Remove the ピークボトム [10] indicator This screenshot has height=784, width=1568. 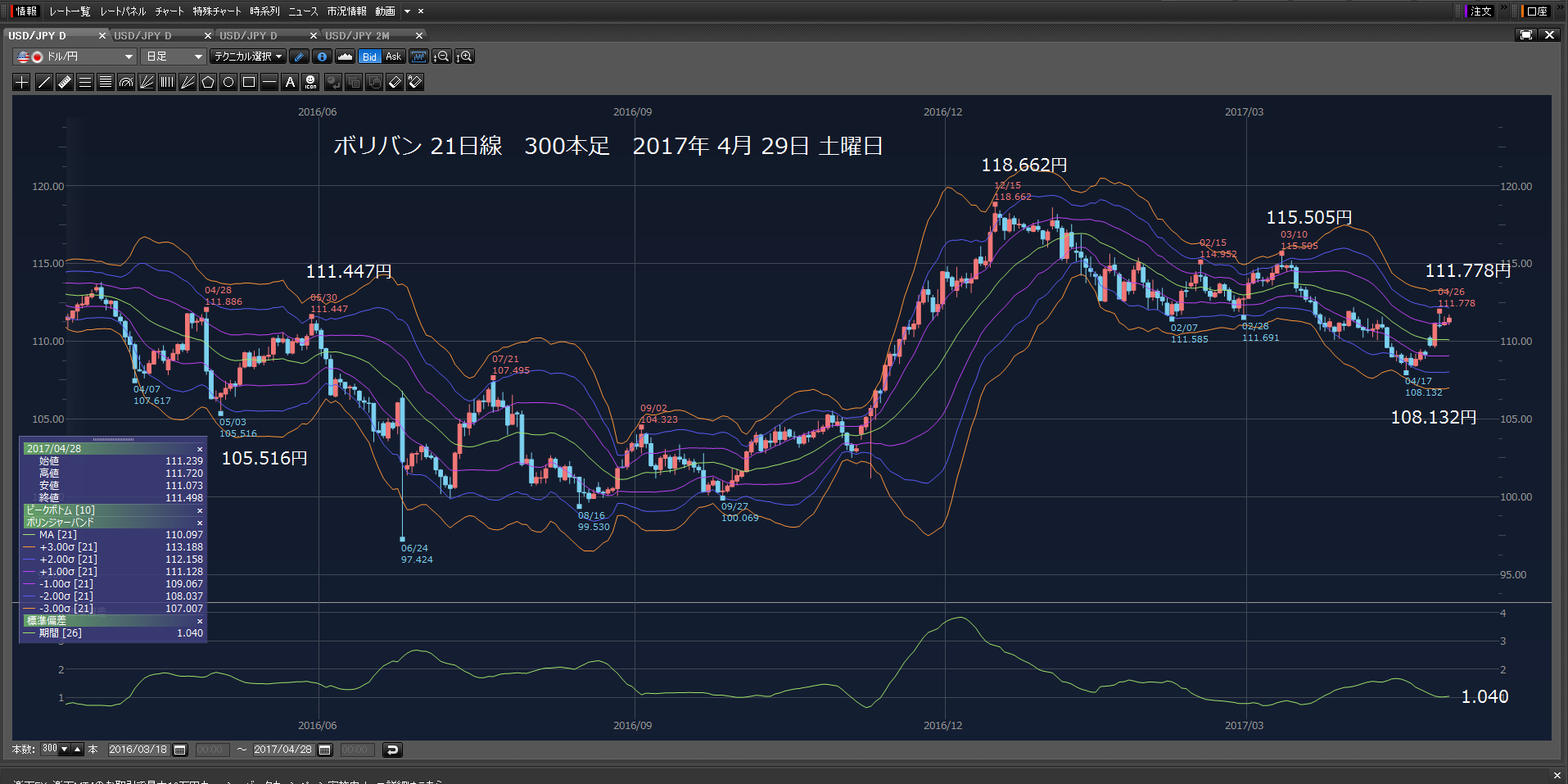point(199,510)
